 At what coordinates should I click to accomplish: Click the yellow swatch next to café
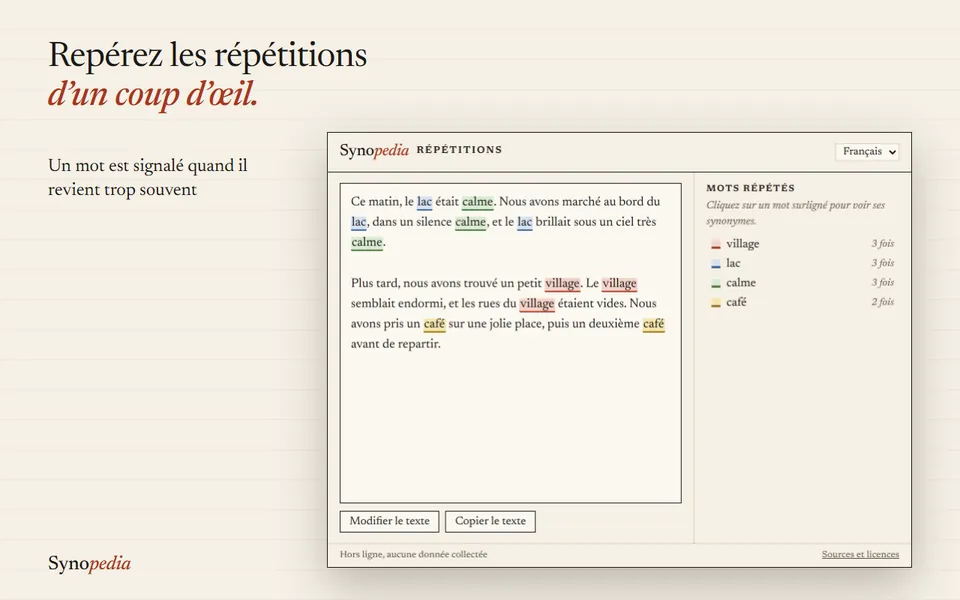tap(715, 303)
